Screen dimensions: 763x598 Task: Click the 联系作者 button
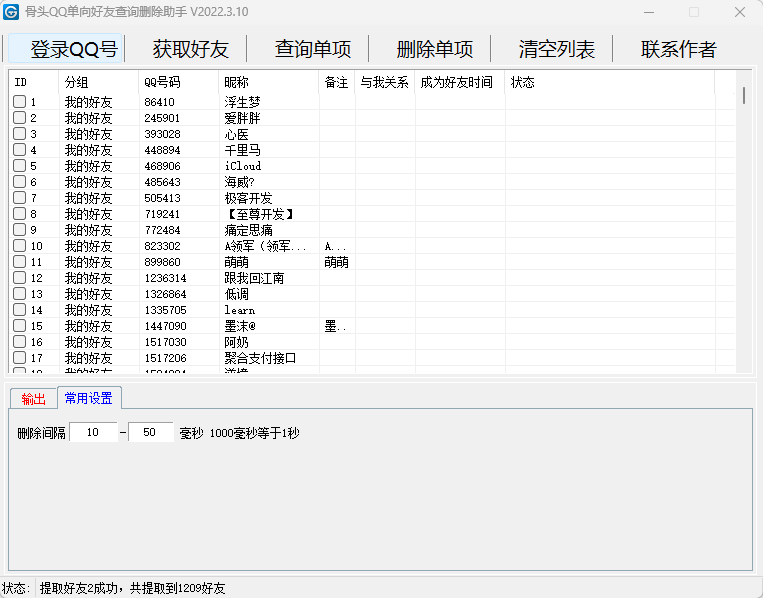click(x=679, y=49)
